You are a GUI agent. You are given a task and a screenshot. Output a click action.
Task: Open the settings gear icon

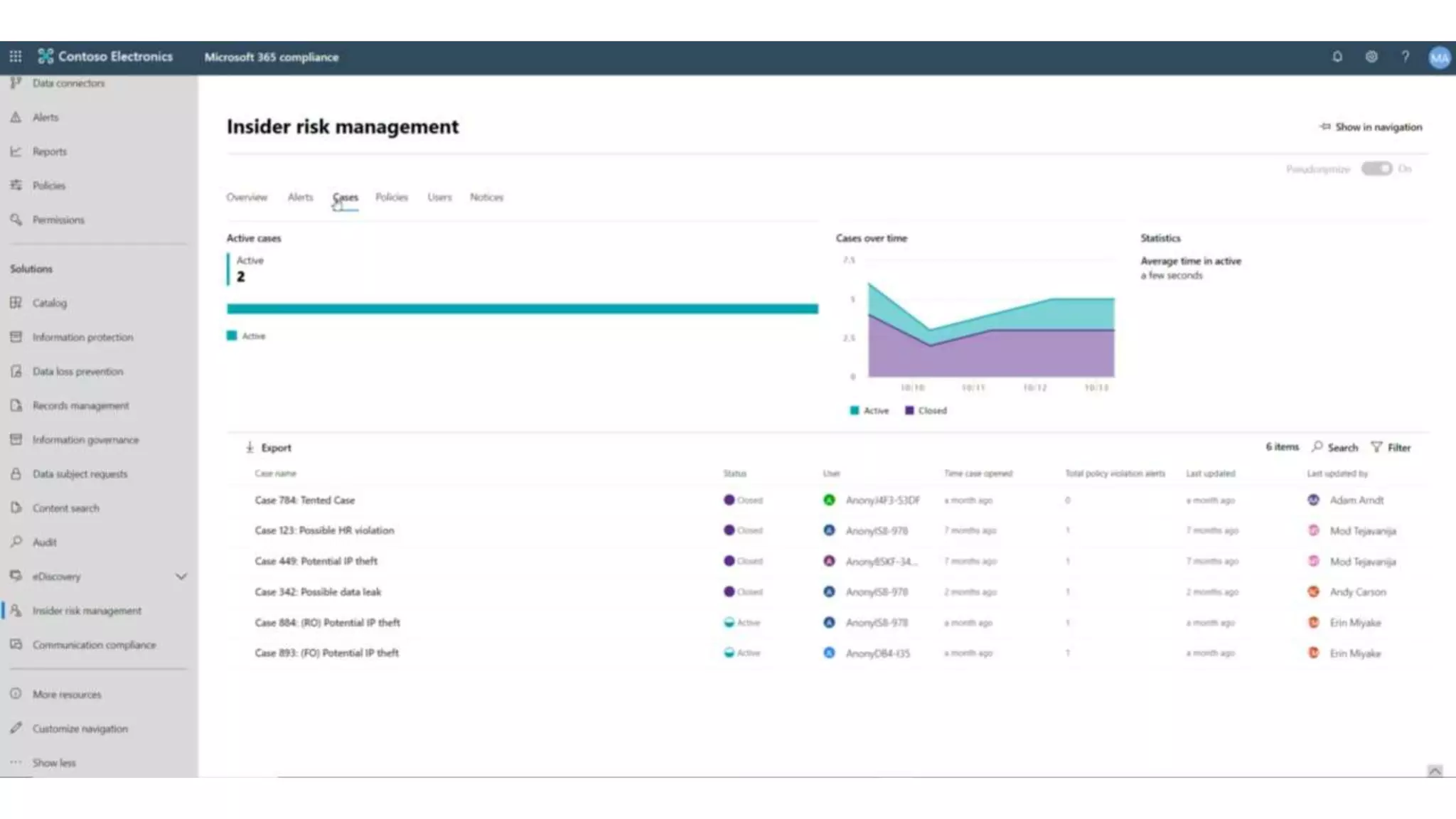(x=1371, y=57)
